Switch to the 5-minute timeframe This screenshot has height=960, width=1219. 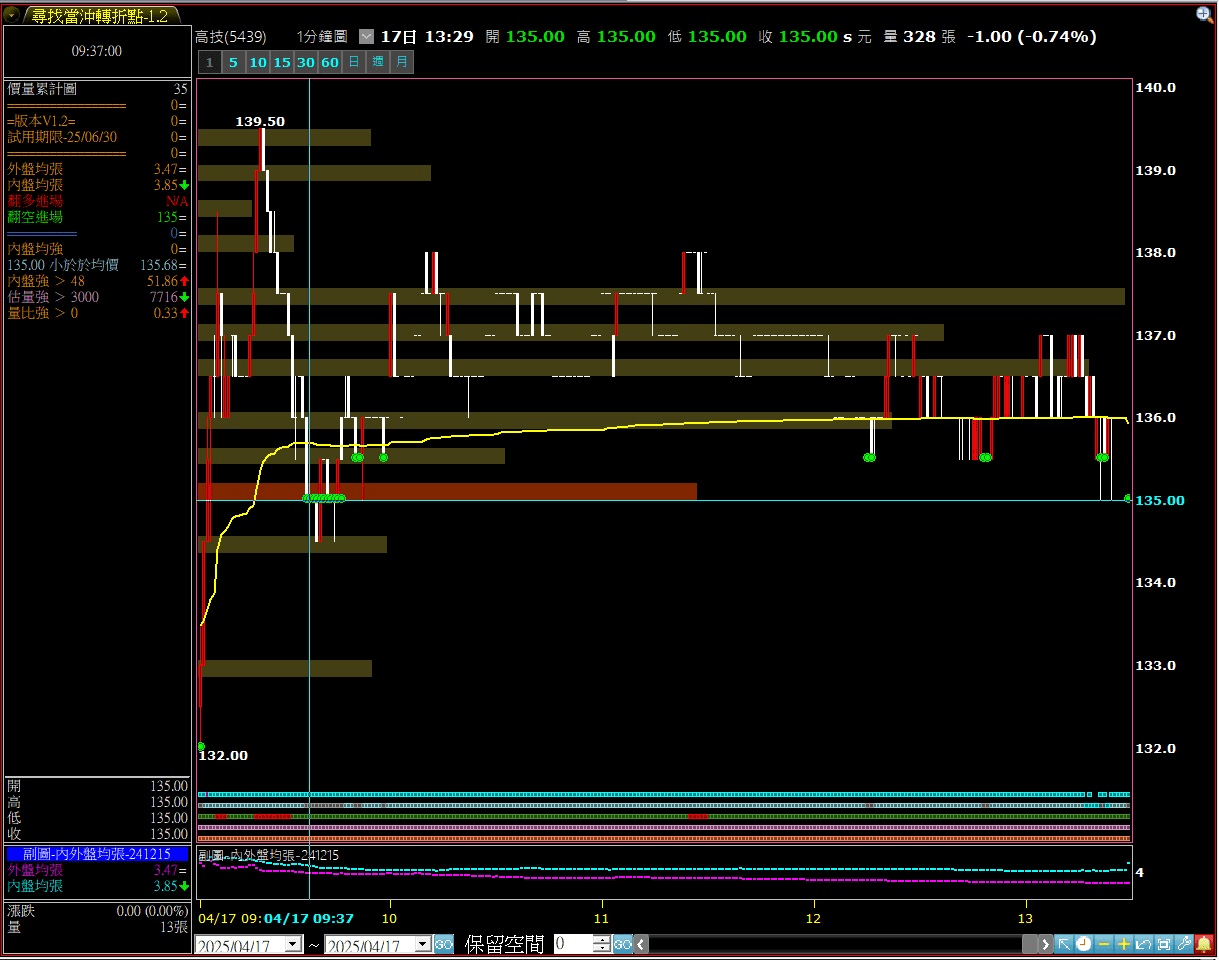[233, 62]
